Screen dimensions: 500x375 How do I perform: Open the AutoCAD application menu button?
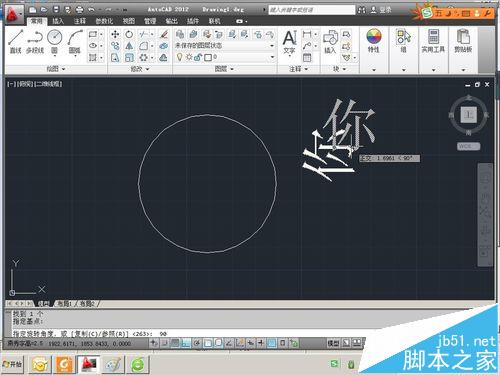[14, 14]
